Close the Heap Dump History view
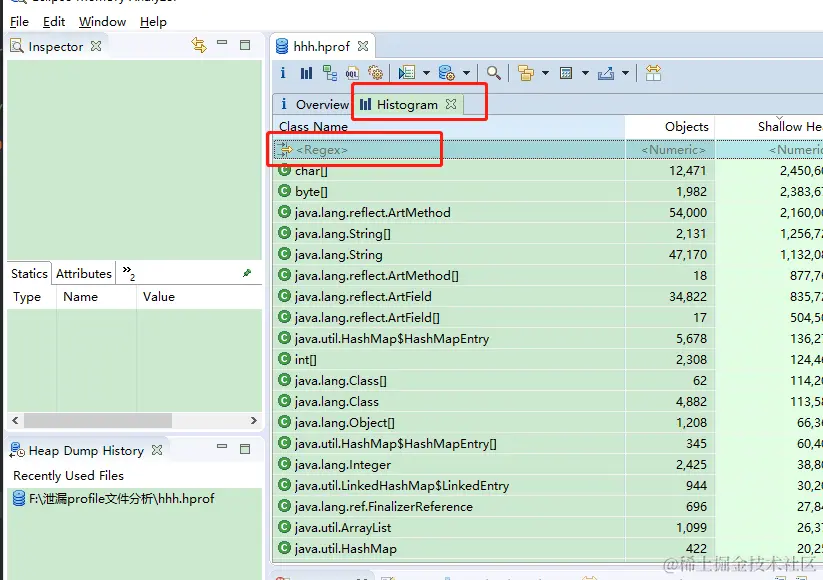Viewport: 823px width, 580px height. point(156,450)
